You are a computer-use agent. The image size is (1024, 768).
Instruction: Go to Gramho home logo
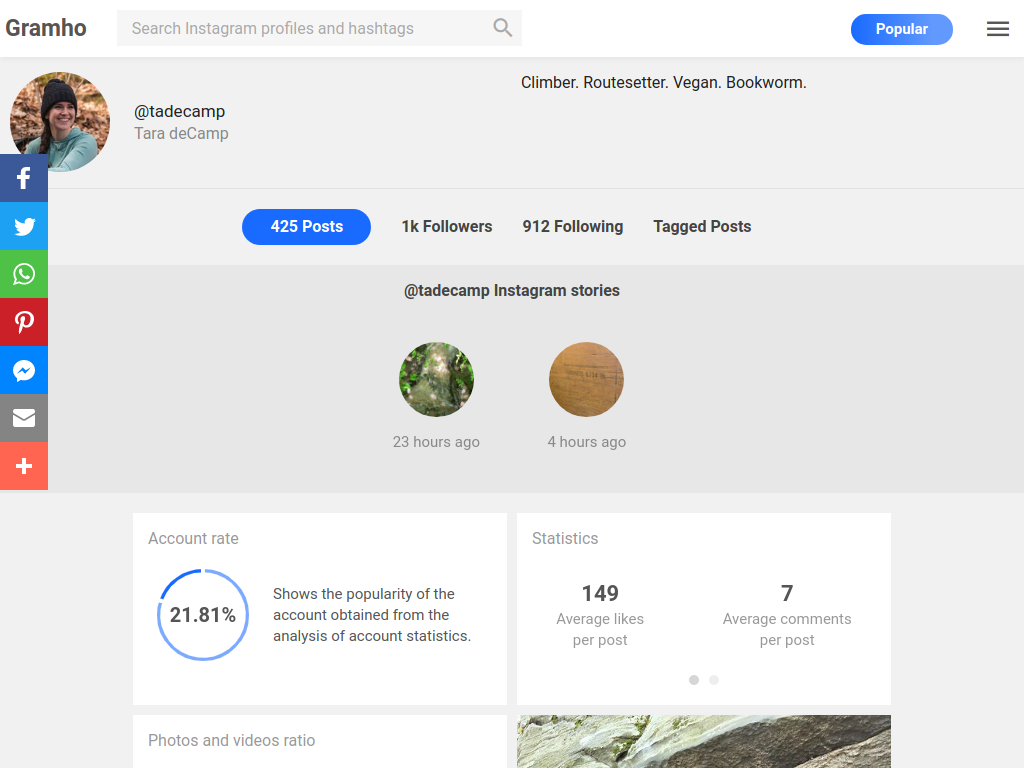click(x=46, y=28)
